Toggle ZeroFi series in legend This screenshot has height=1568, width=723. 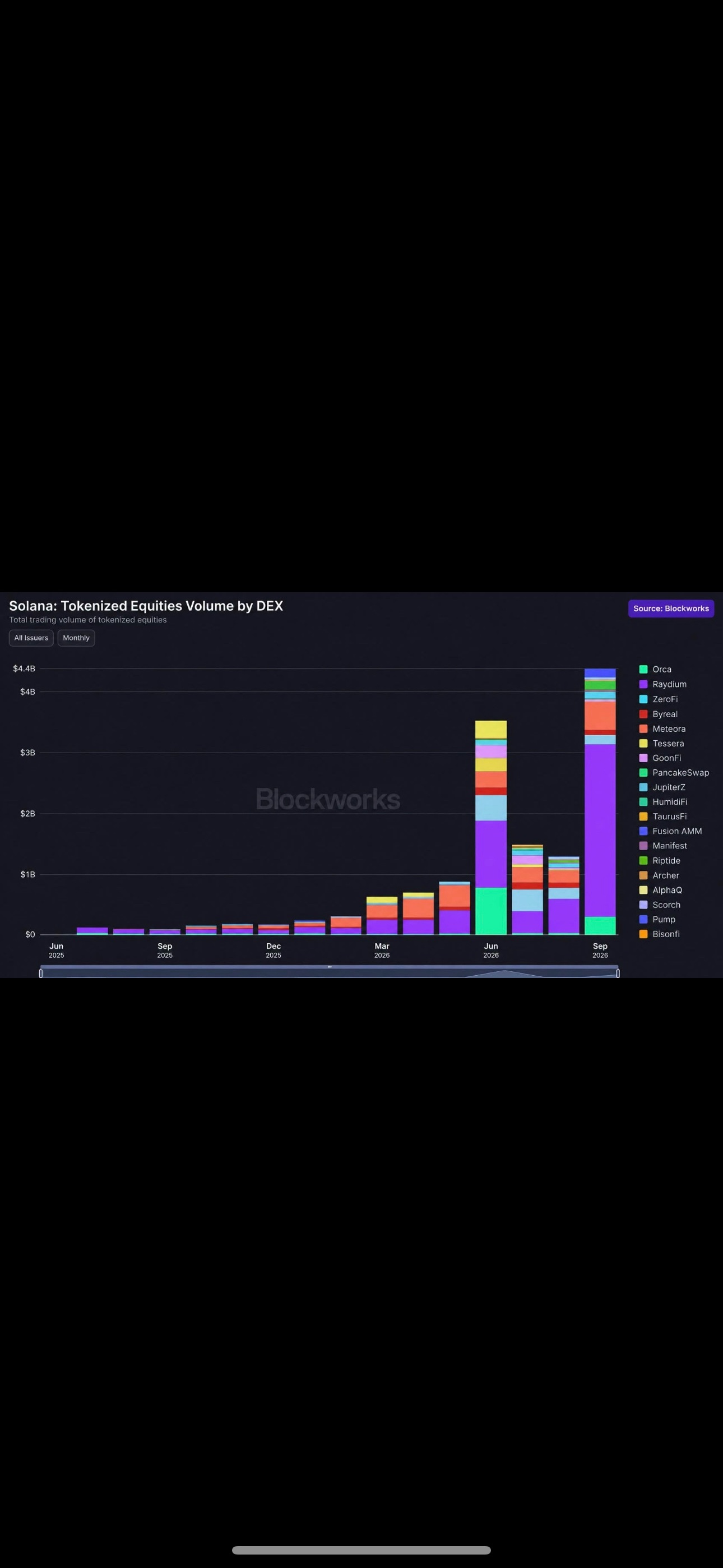[x=658, y=699]
